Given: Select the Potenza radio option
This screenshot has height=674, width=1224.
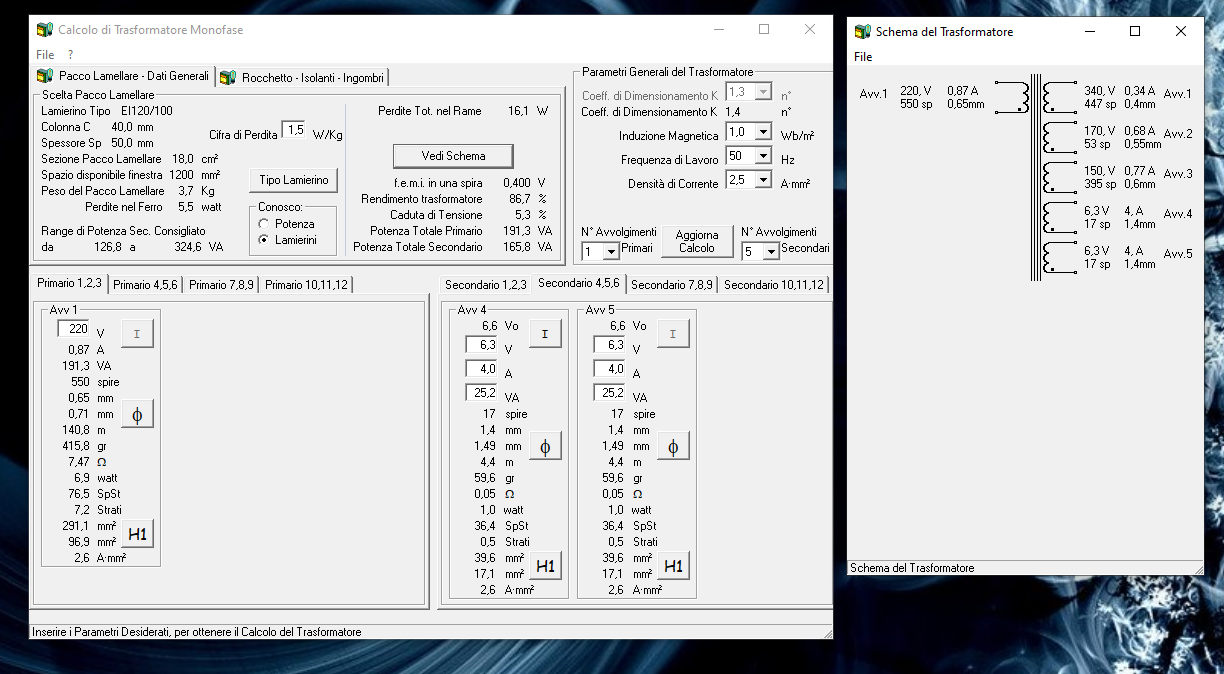Looking at the screenshot, I should (265, 224).
